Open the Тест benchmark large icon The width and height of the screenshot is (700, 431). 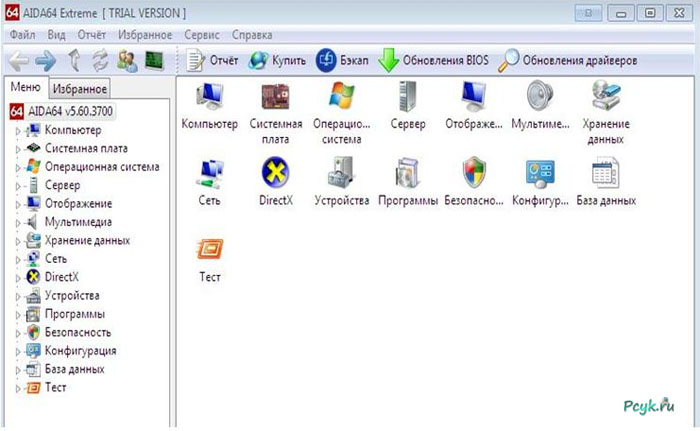click(x=210, y=249)
